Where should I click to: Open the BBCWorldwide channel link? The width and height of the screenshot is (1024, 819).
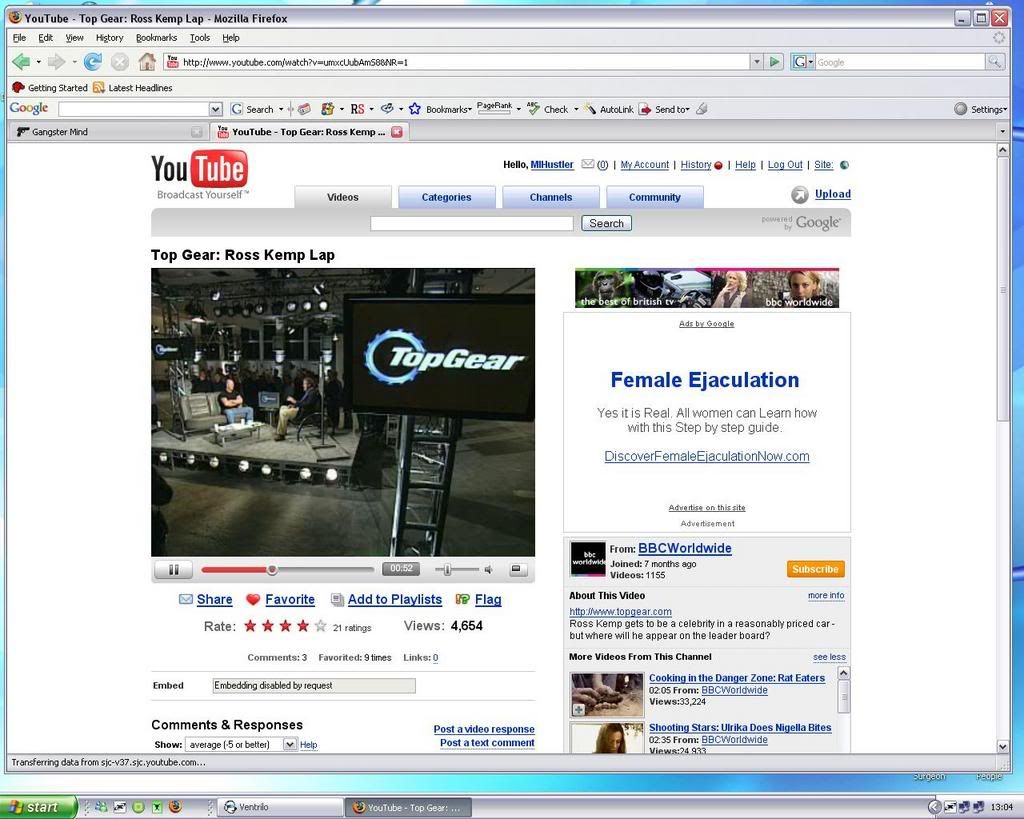684,549
